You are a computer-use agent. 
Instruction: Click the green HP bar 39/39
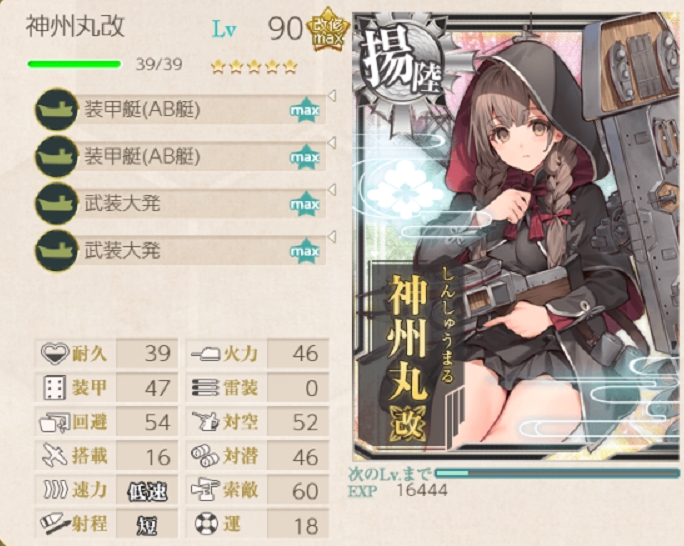(x=74, y=65)
